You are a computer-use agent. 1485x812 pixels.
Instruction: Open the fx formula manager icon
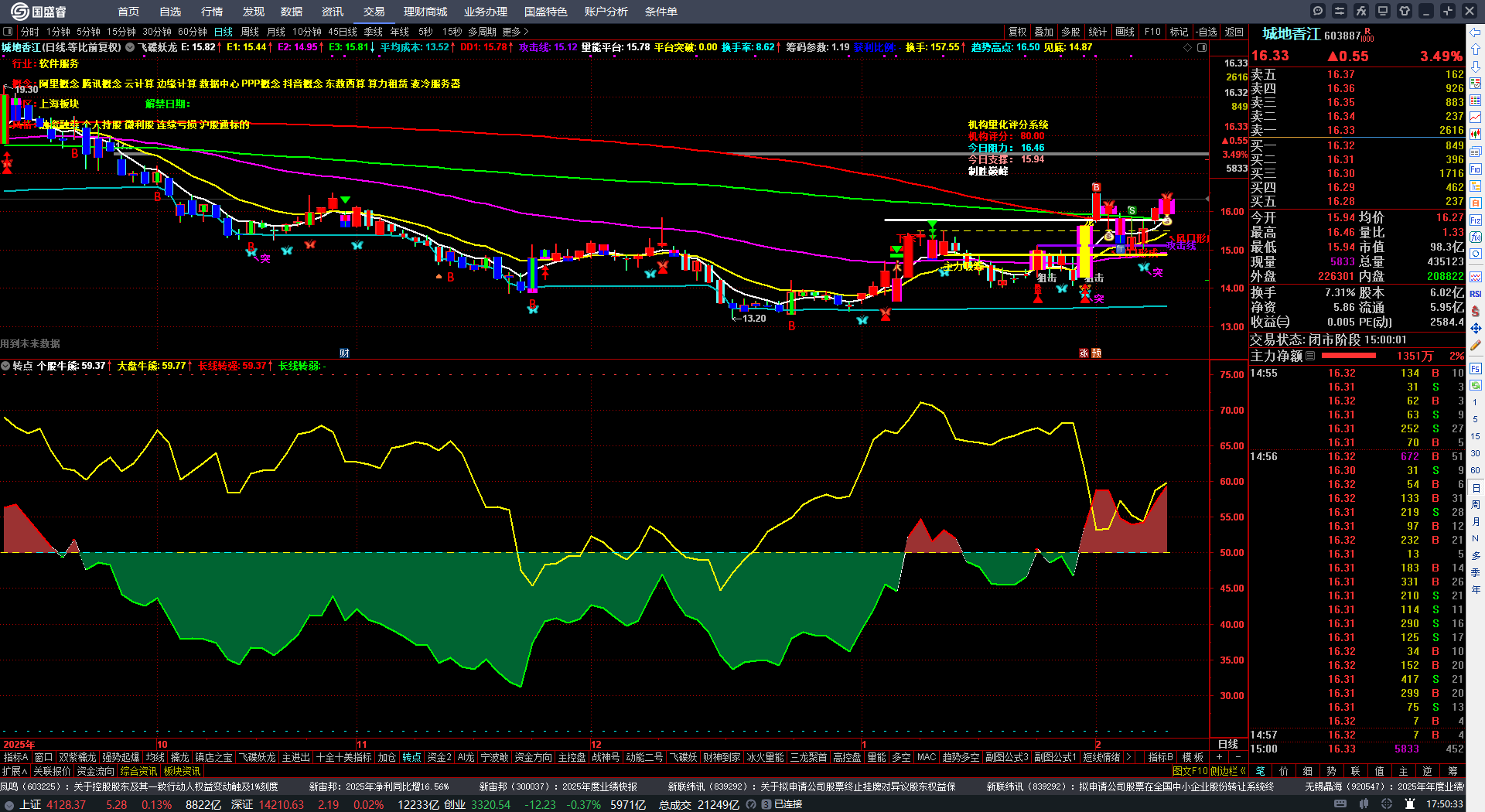[1361, 11]
